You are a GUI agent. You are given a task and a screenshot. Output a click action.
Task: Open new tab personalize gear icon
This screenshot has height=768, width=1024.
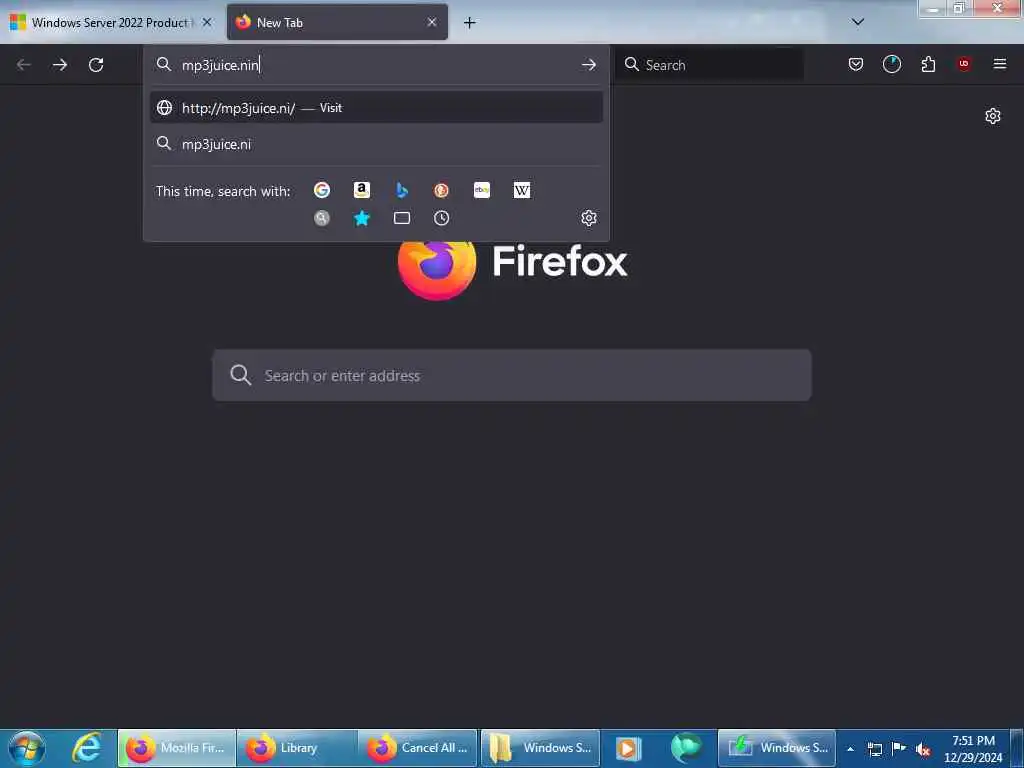point(993,116)
